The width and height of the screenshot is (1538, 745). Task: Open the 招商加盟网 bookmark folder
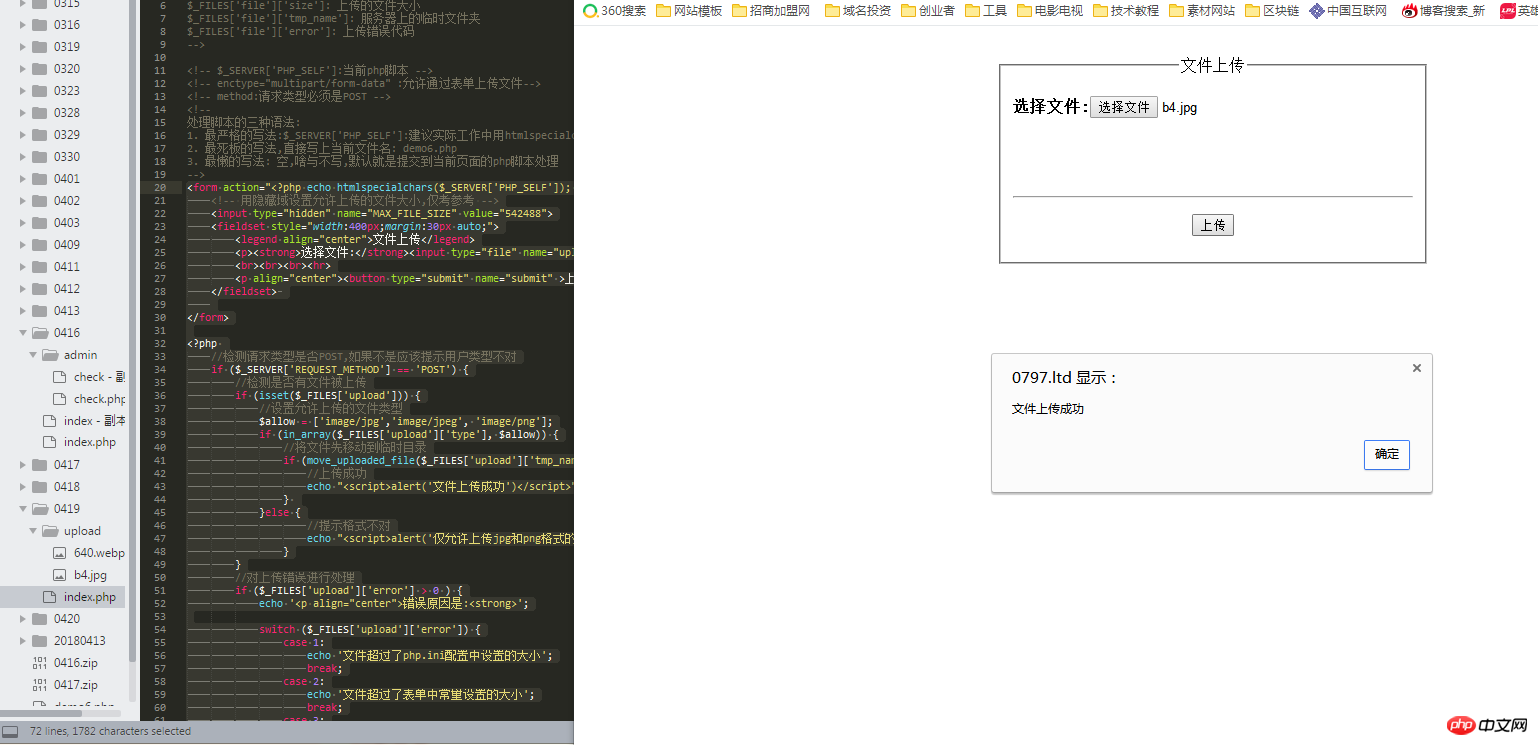(770, 11)
